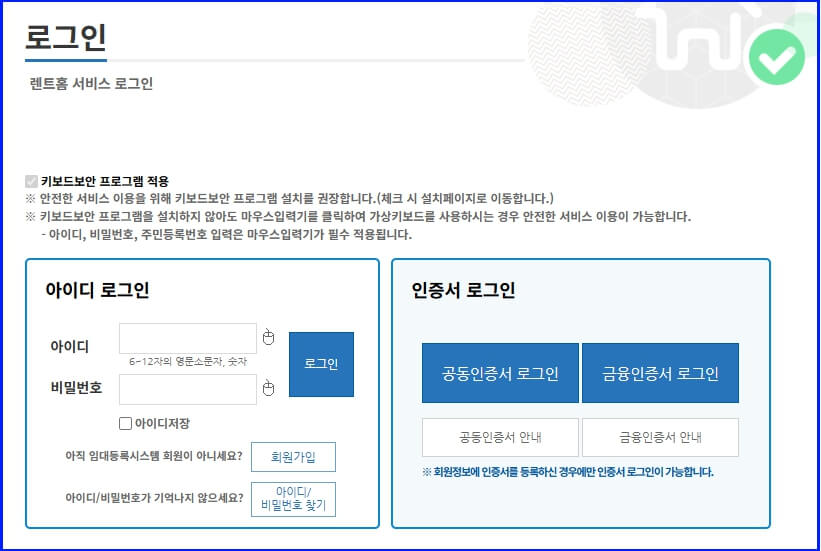Open mouse input pad beside 아이디 field

coord(268,337)
